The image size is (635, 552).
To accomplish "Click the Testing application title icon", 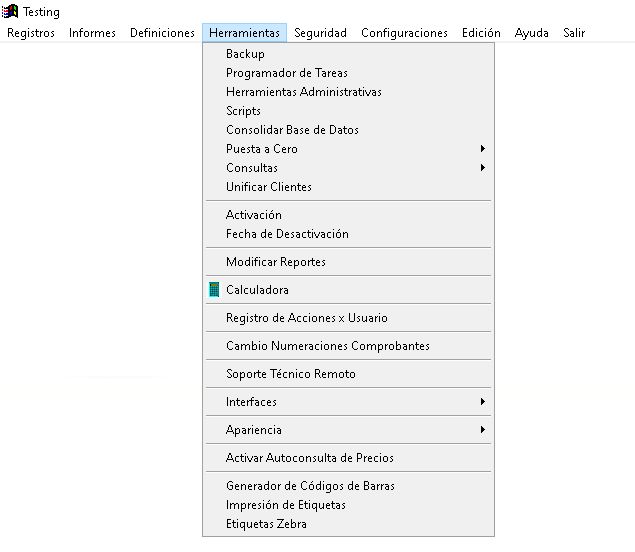I will pos(11,12).
